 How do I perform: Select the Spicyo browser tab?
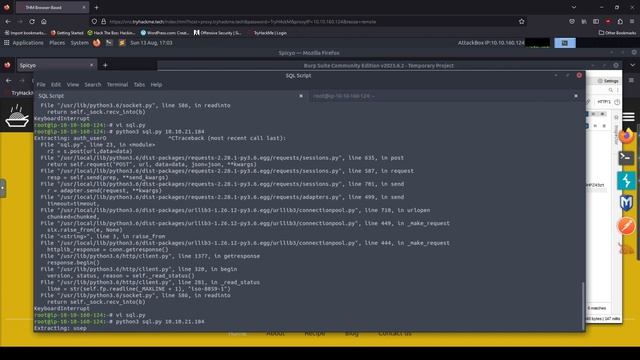pos(56,65)
